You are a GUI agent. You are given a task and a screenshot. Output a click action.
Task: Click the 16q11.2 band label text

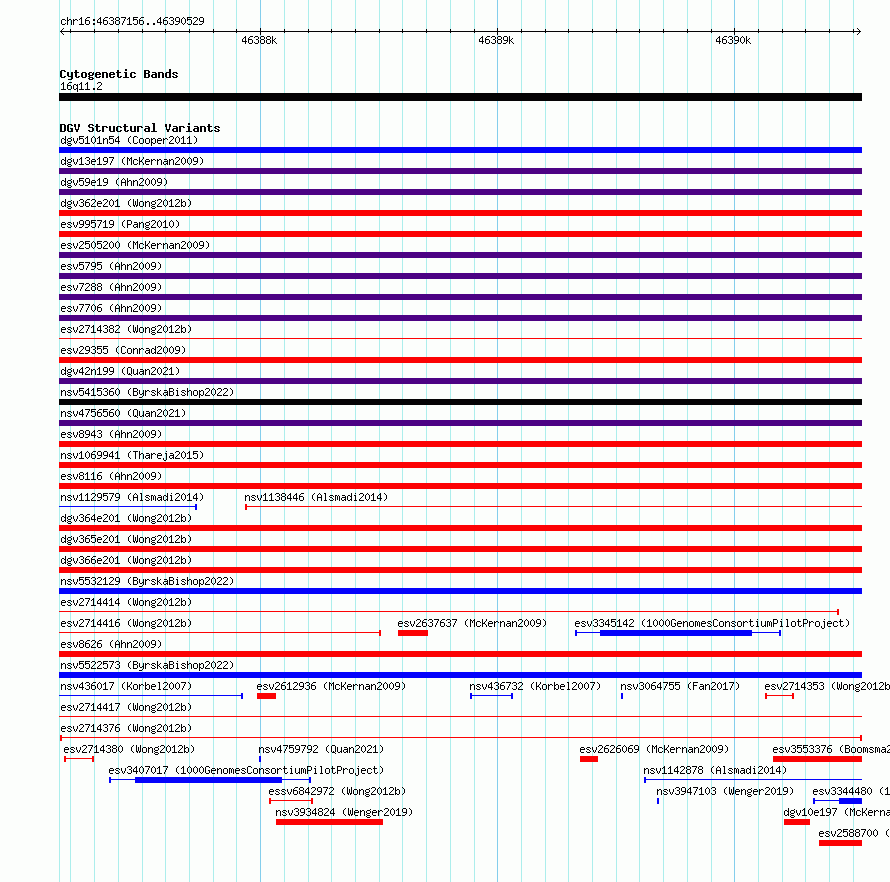pos(81,86)
